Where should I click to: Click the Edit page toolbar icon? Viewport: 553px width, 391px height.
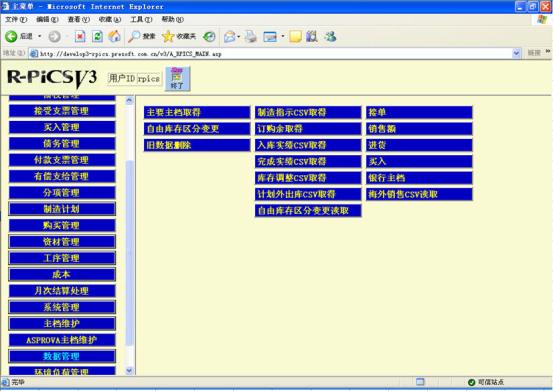[x=270, y=37]
